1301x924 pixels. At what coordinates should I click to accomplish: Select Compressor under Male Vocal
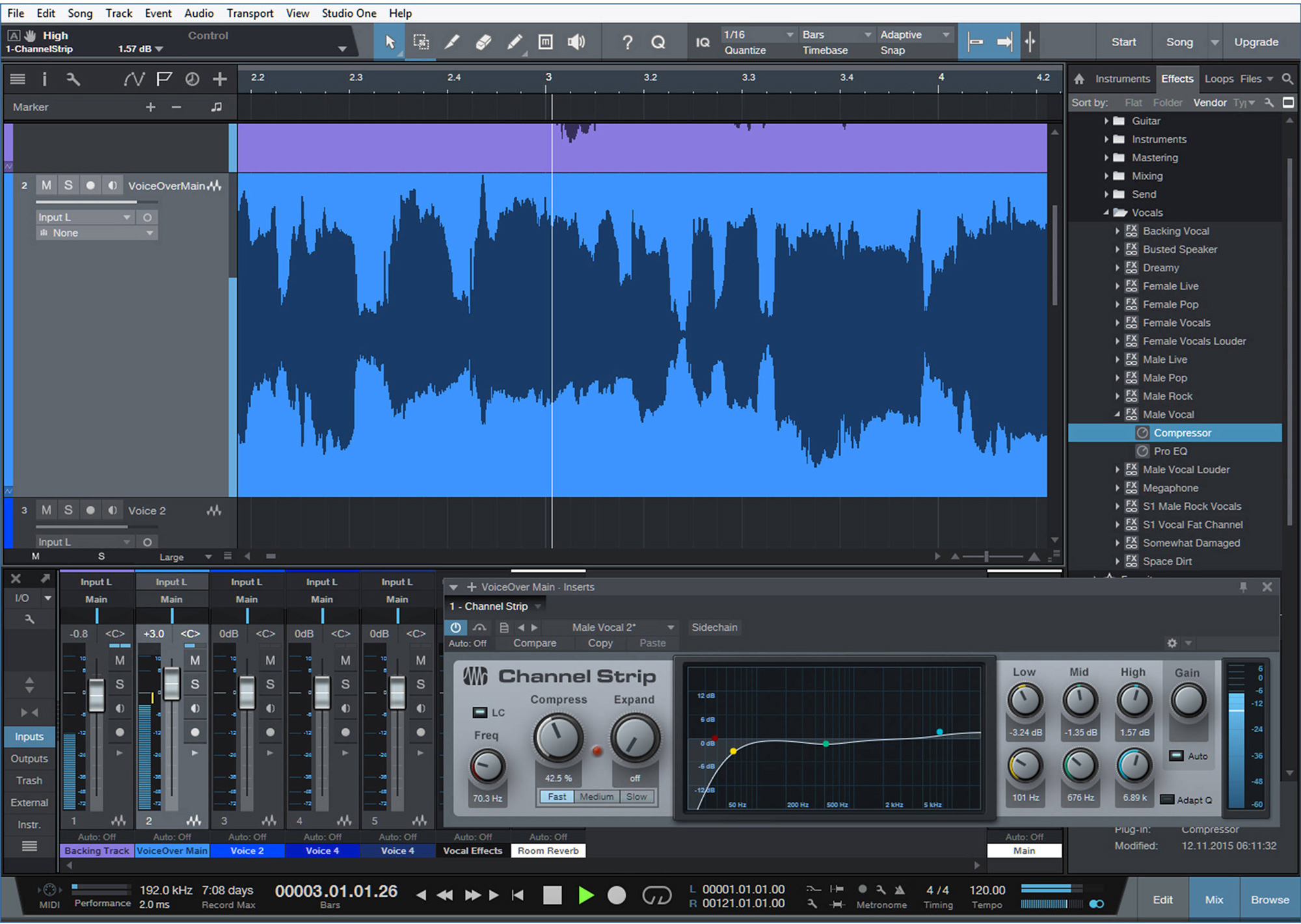[1175, 433]
